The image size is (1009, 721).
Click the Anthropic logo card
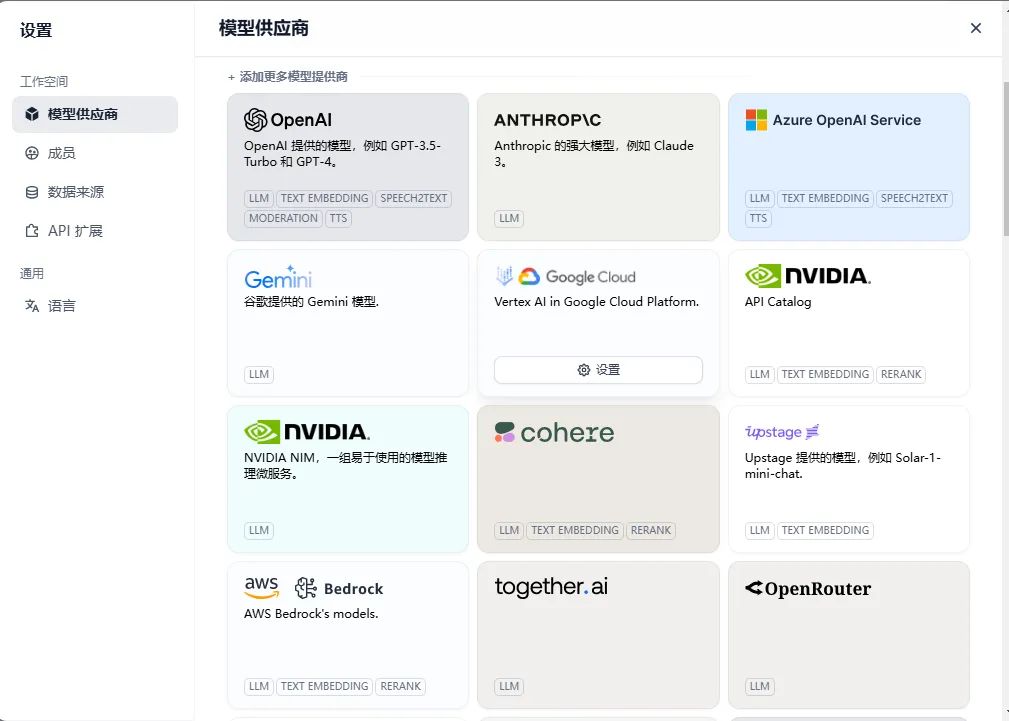click(x=548, y=120)
